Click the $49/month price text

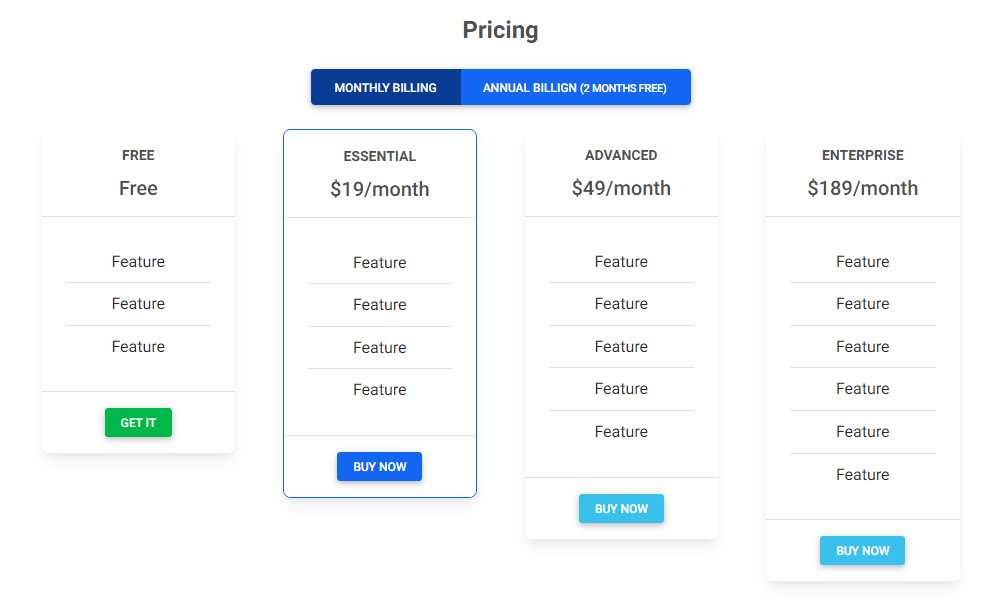tap(621, 189)
